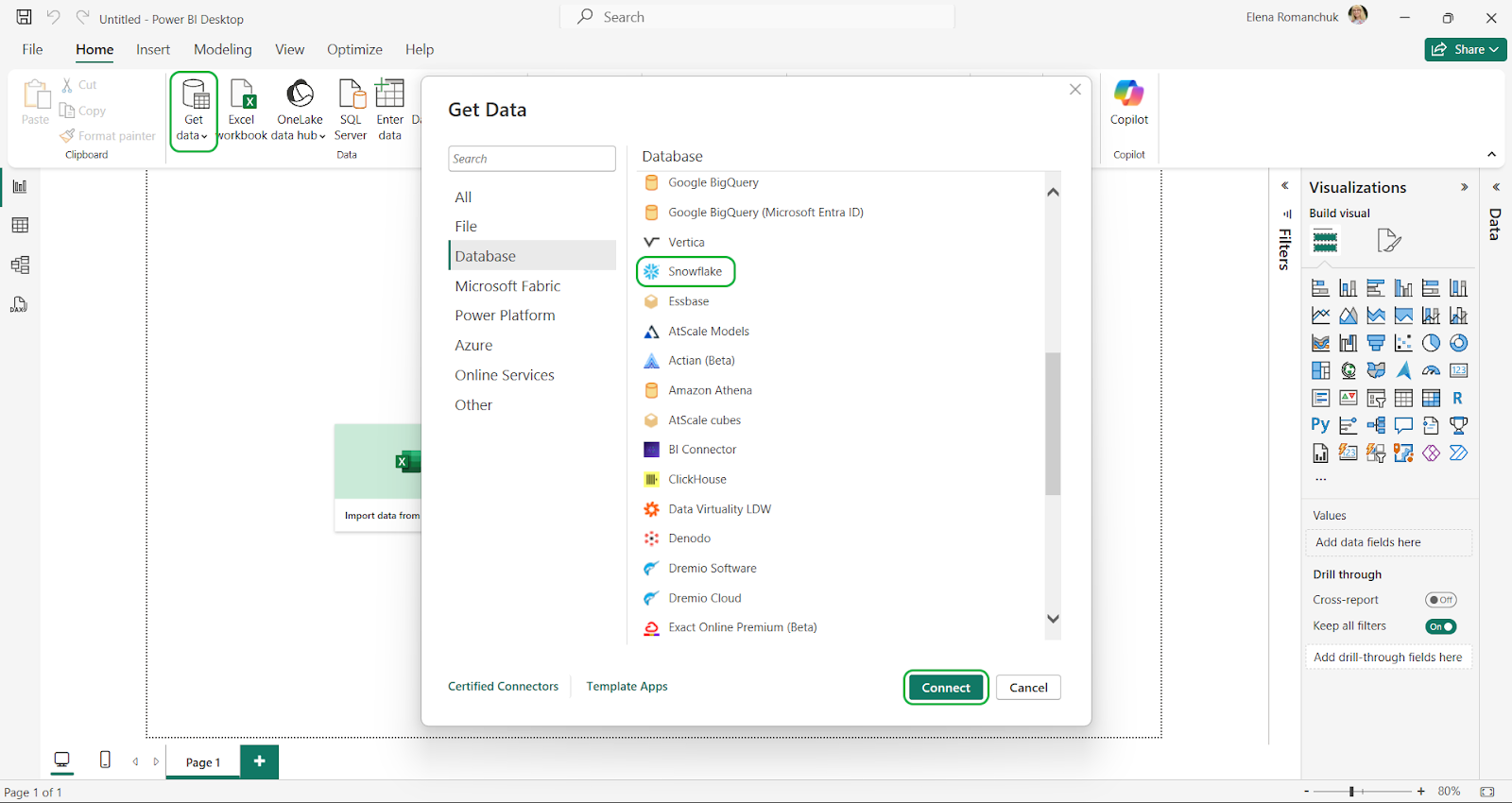Switch to mobile layout view

[105, 760]
